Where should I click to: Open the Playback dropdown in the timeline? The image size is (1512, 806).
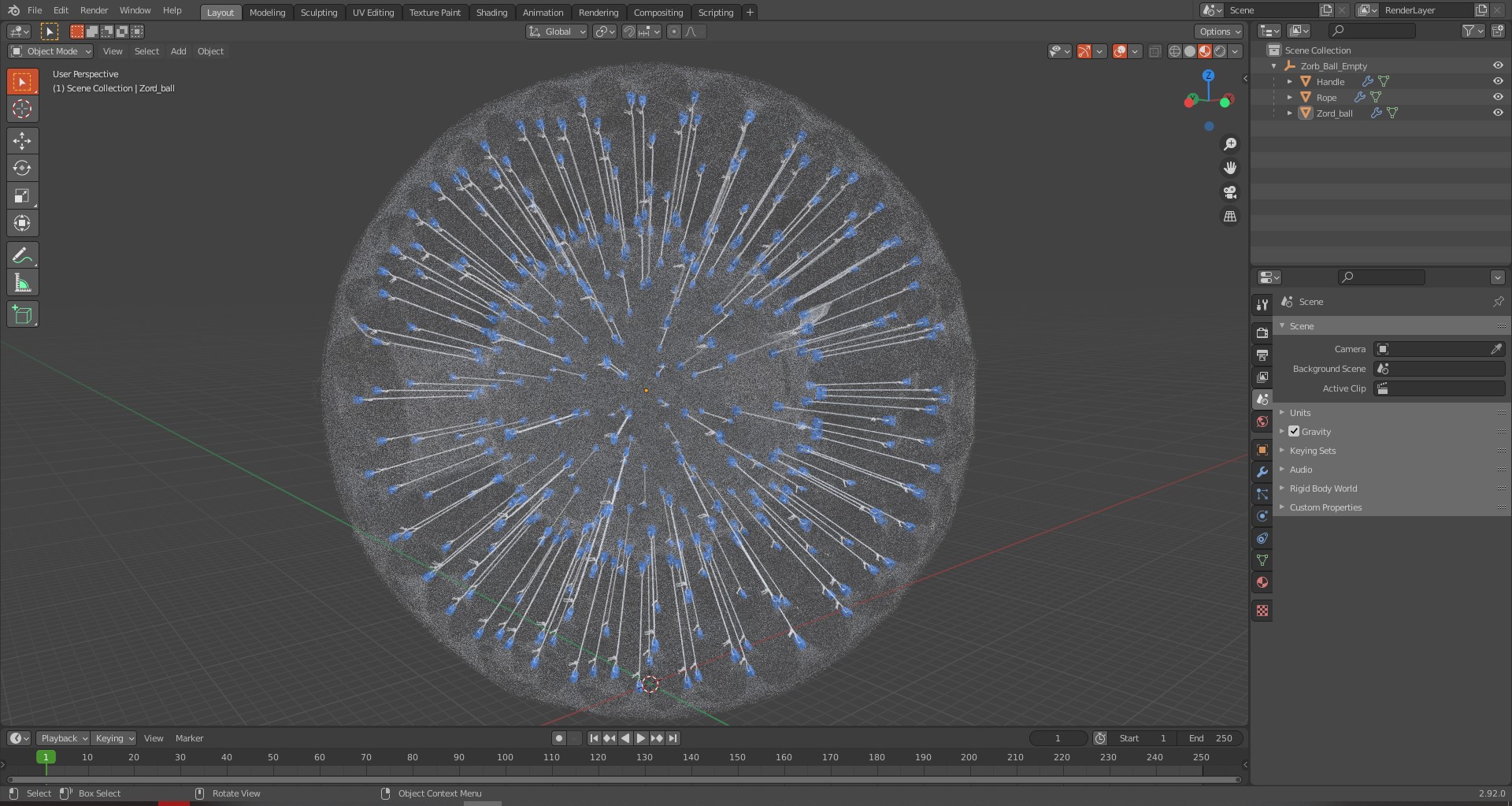63,738
